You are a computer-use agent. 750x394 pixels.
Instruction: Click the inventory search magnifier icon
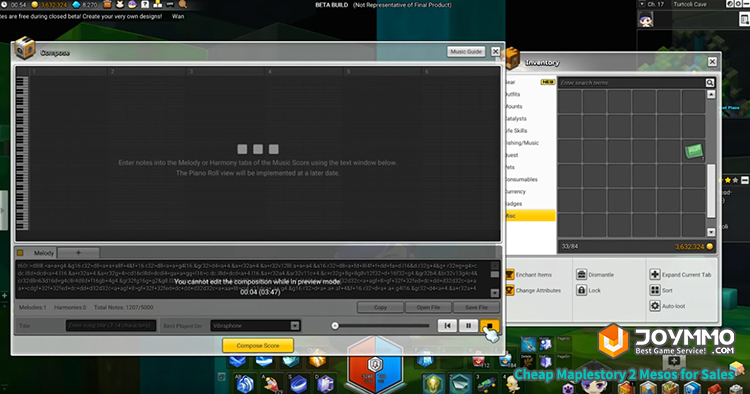tap(710, 83)
